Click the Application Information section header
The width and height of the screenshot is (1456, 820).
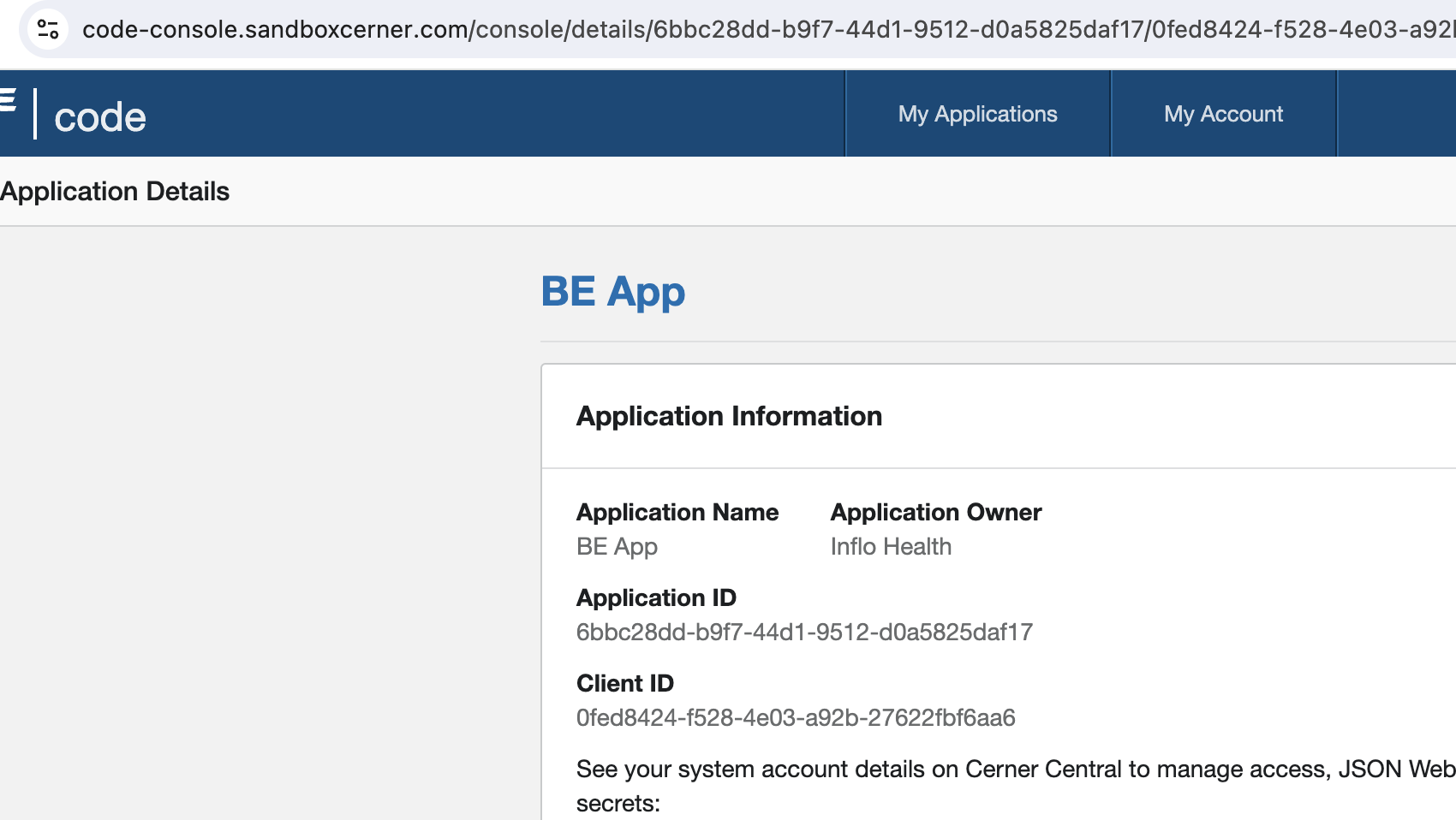729,416
